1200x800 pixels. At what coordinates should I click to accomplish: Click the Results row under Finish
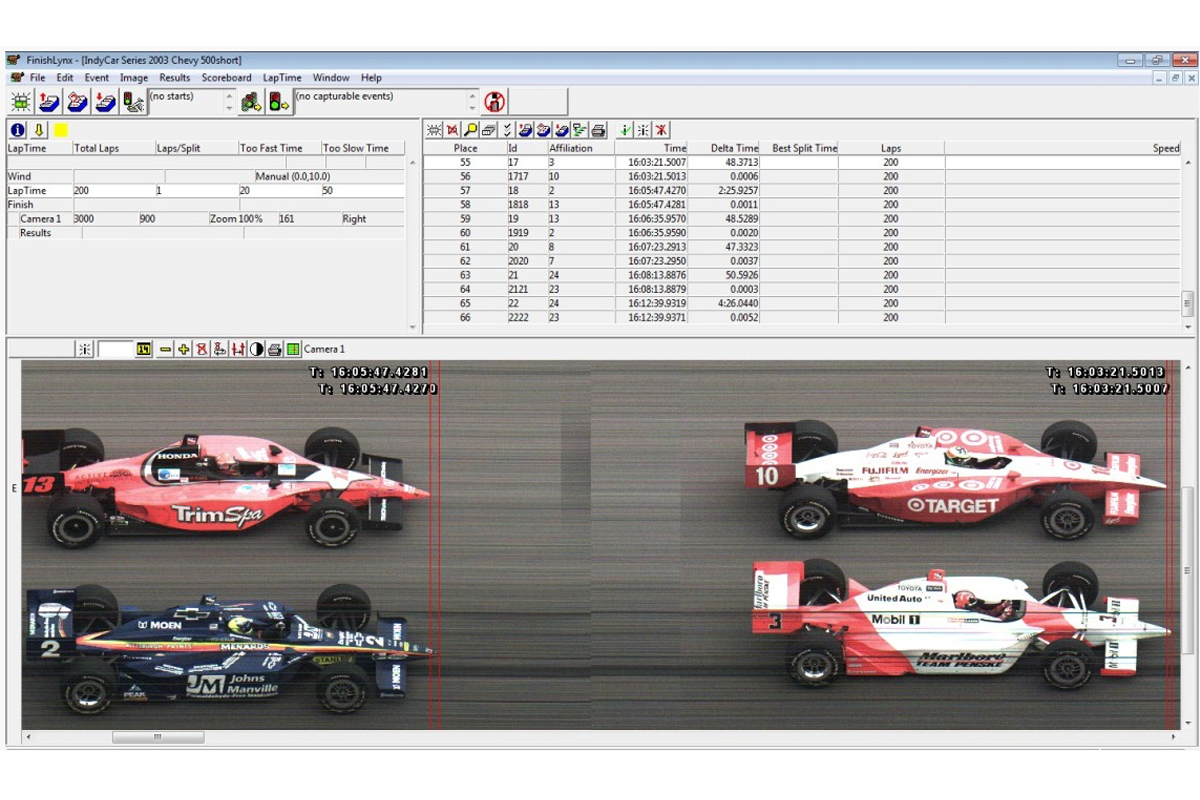(x=207, y=233)
